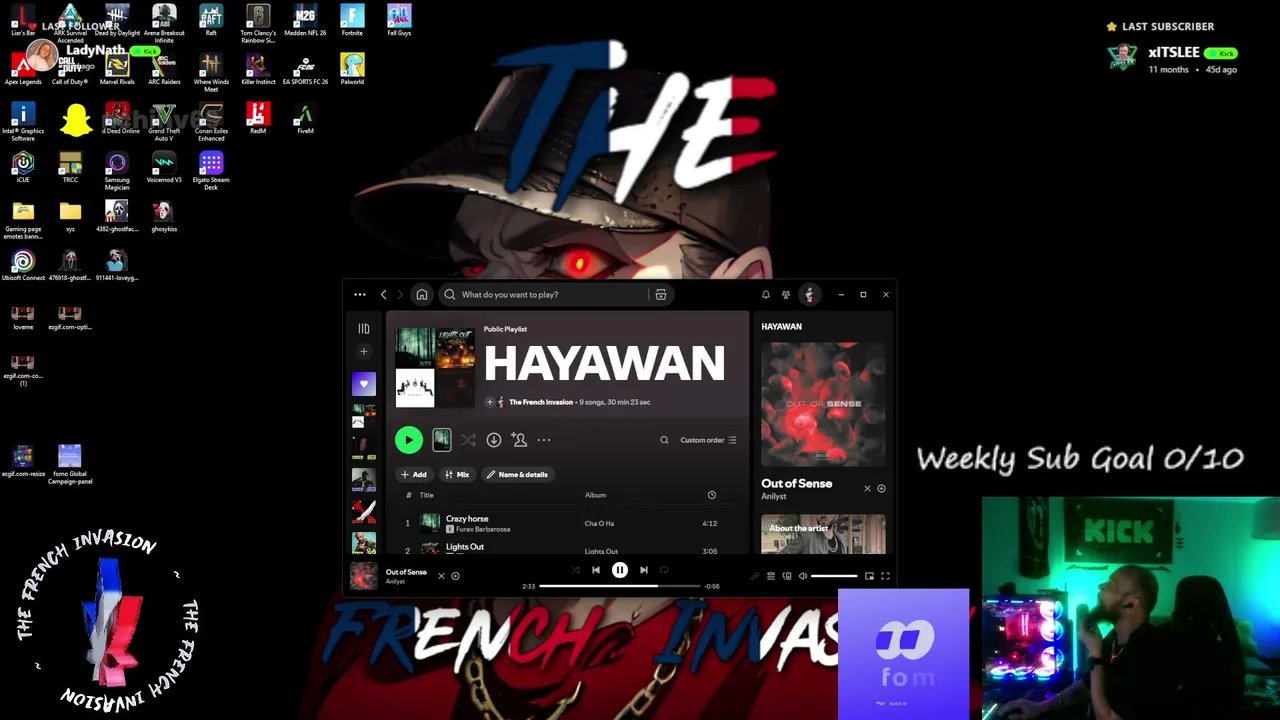Skip to next track
The height and width of the screenshot is (720, 1280).
644,570
